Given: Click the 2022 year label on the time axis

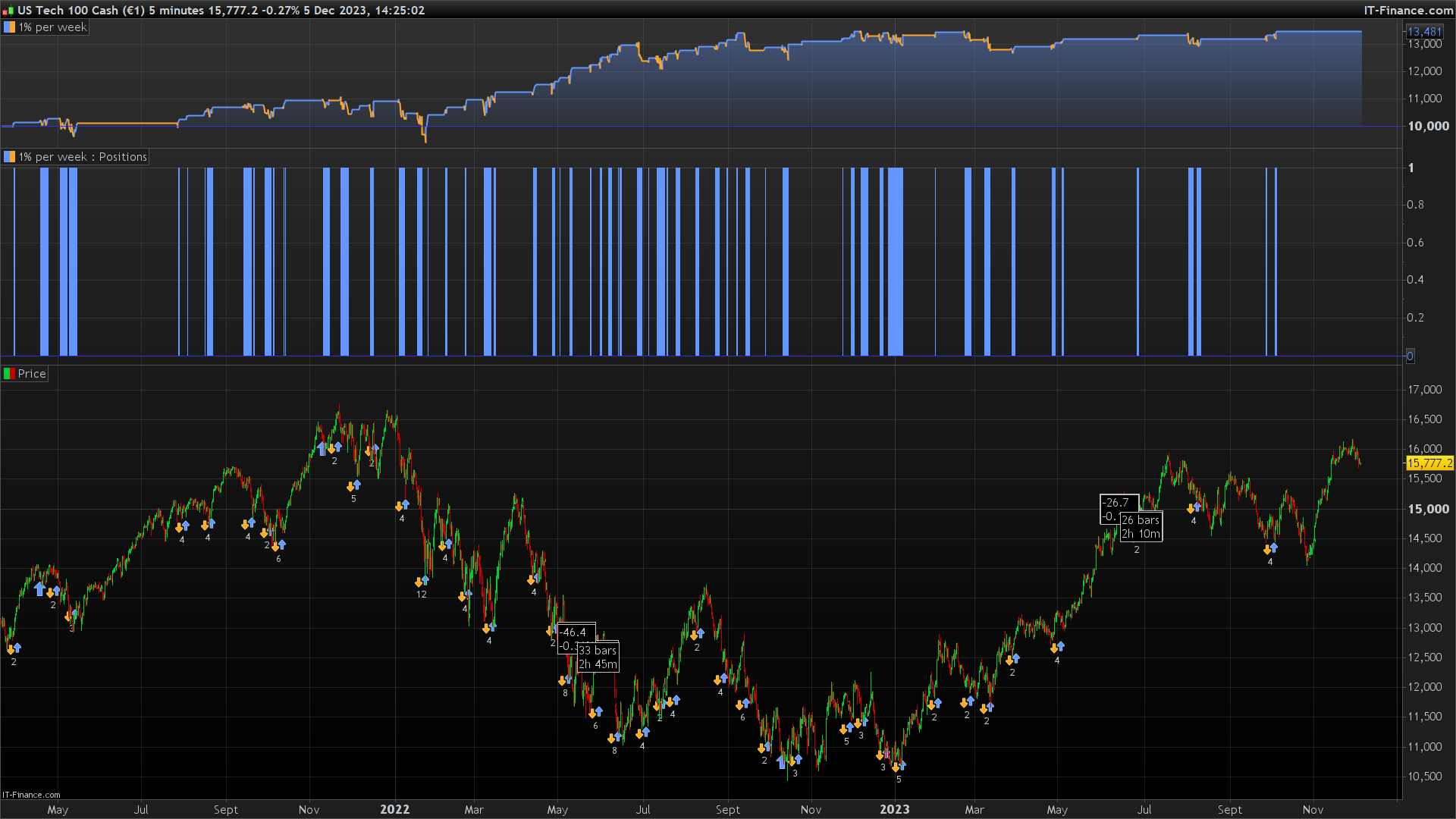Looking at the screenshot, I should tap(394, 809).
